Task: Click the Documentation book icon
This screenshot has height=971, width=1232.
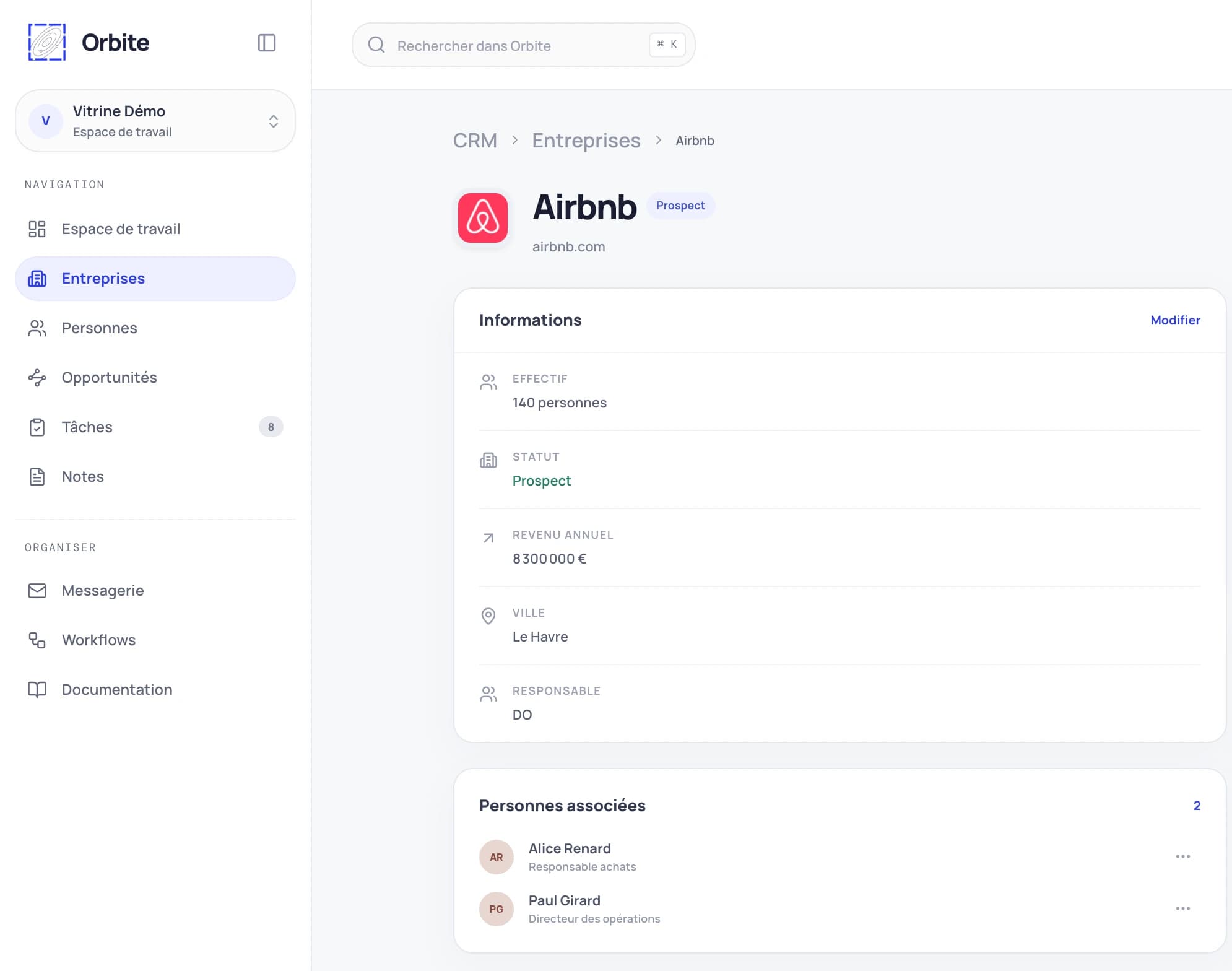Action: pyautogui.click(x=37, y=690)
